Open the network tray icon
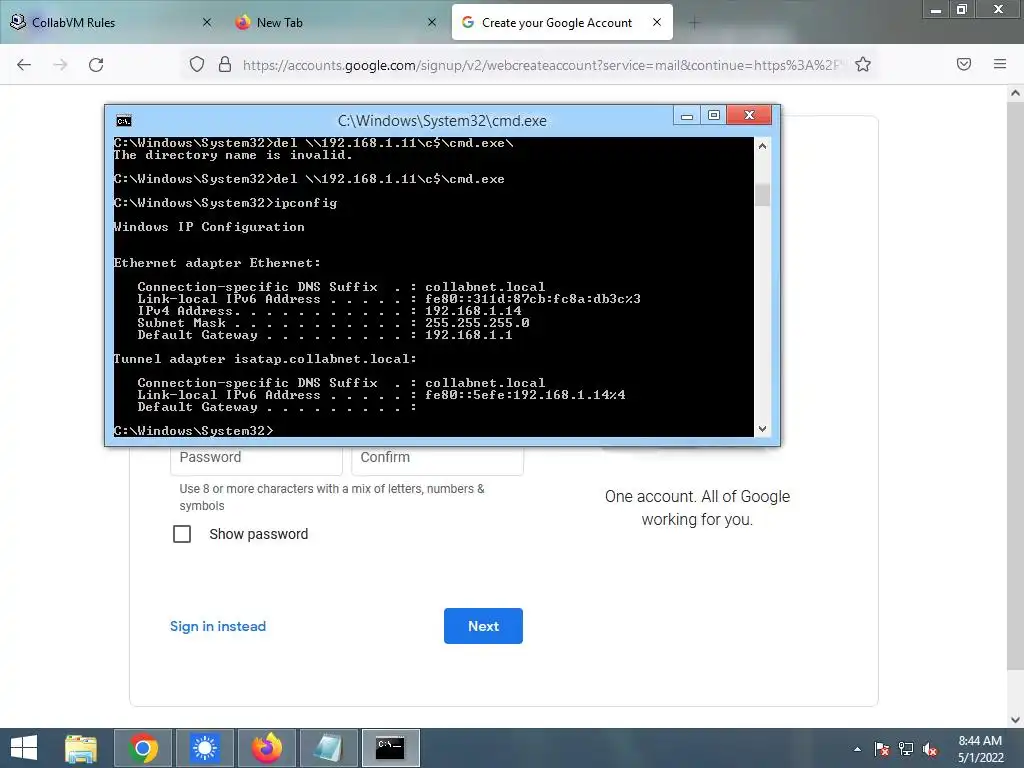This screenshot has width=1024, height=768. tap(906, 749)
